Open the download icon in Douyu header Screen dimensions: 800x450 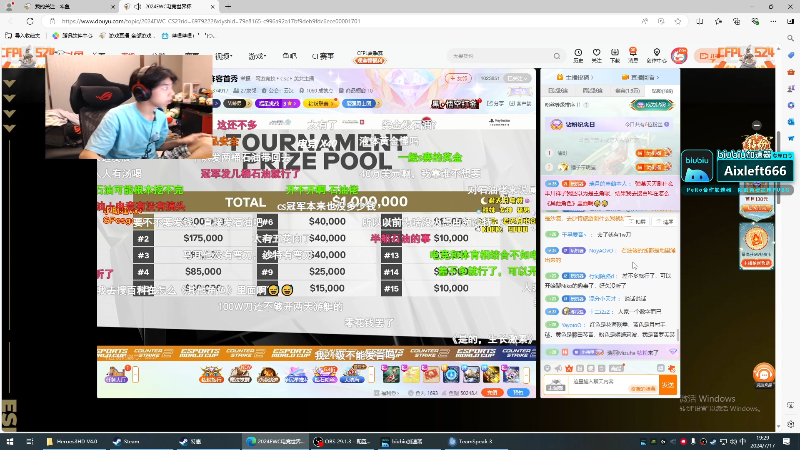coord(615,55)
